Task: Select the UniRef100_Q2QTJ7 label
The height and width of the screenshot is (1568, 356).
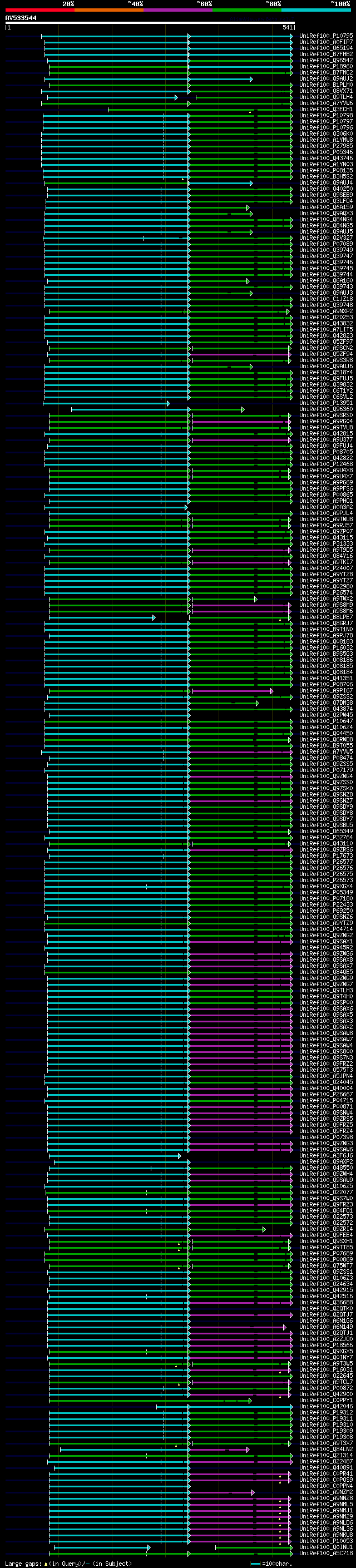Action: (326, 1315)
